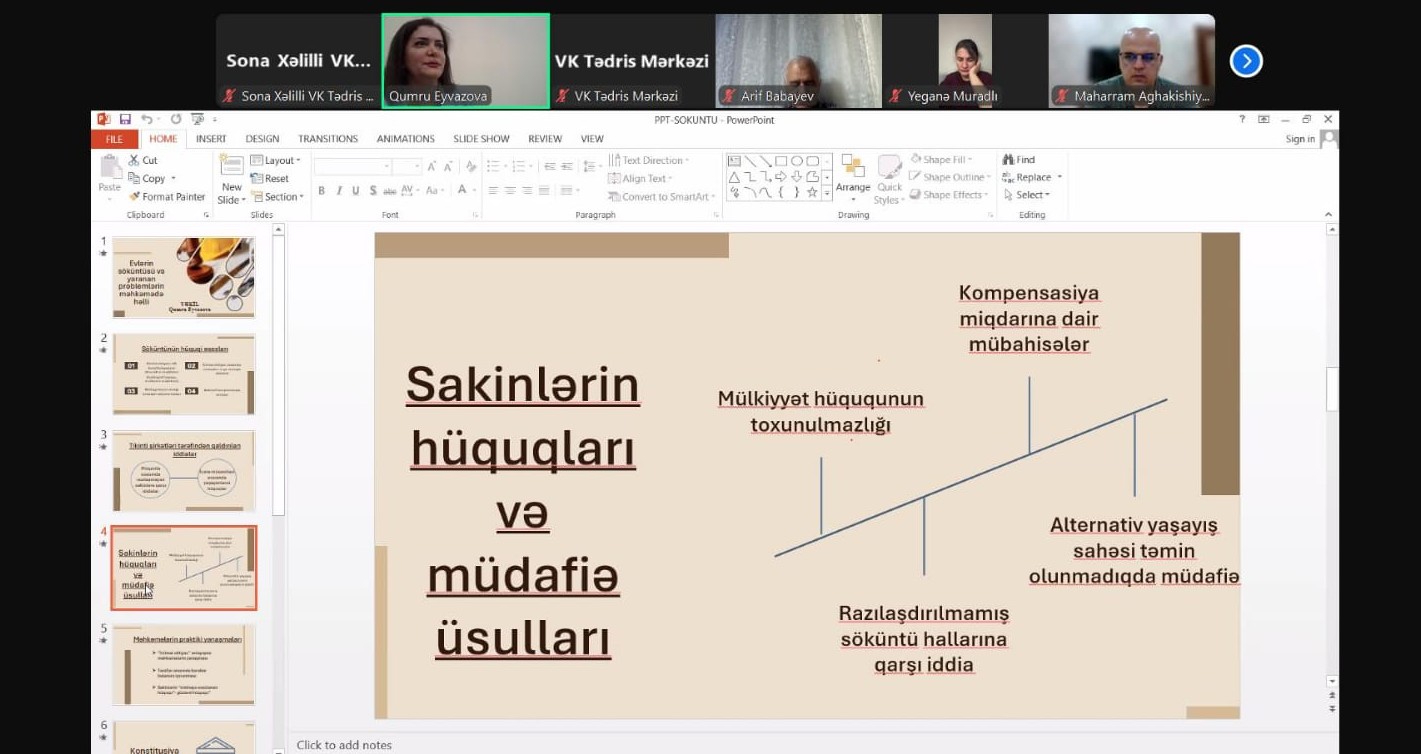This screenshot has width=1421, height=754.
Task: Open the FILE tab
Action: tap(114, 139)
